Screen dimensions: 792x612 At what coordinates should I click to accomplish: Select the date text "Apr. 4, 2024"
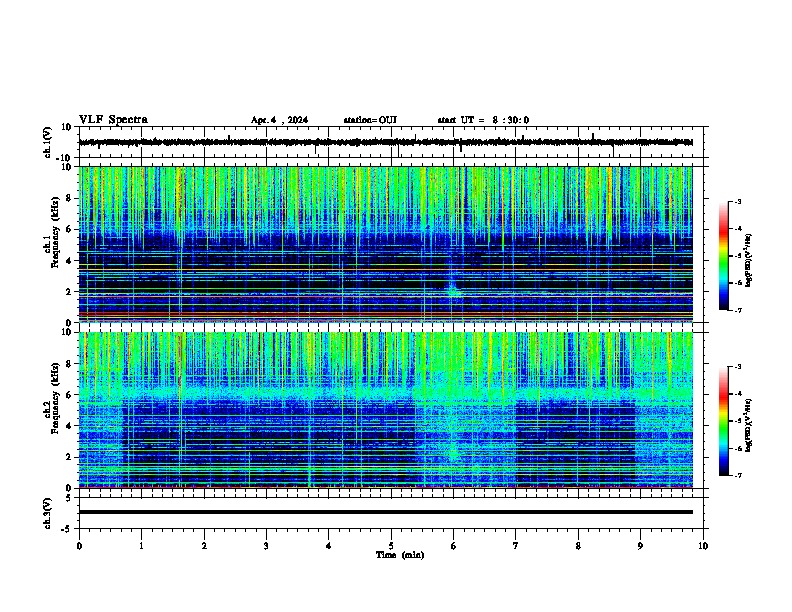point(279,120)
